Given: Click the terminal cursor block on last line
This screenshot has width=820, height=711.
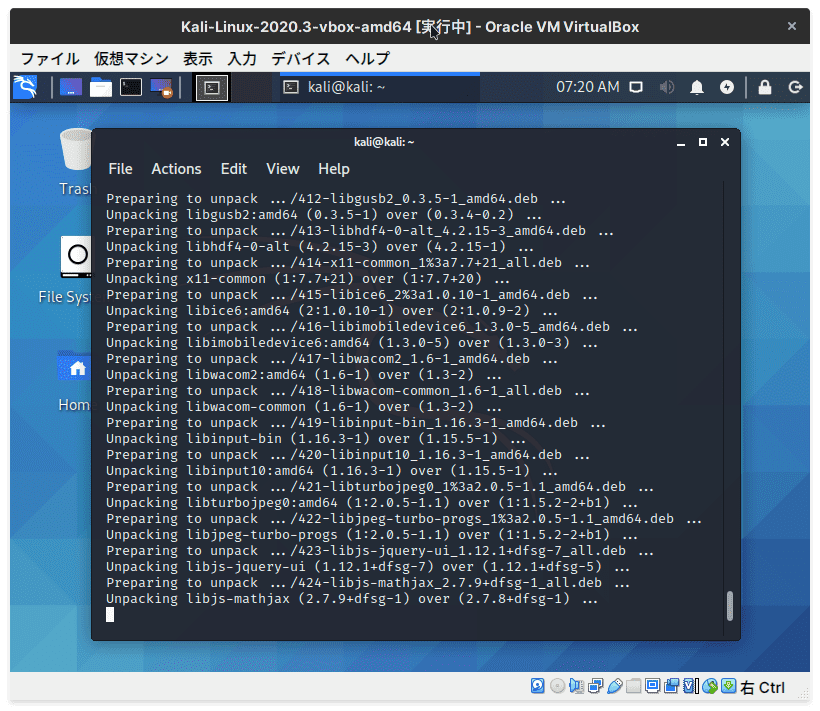Looking at the screenshot, I should [x=110, y=614].
